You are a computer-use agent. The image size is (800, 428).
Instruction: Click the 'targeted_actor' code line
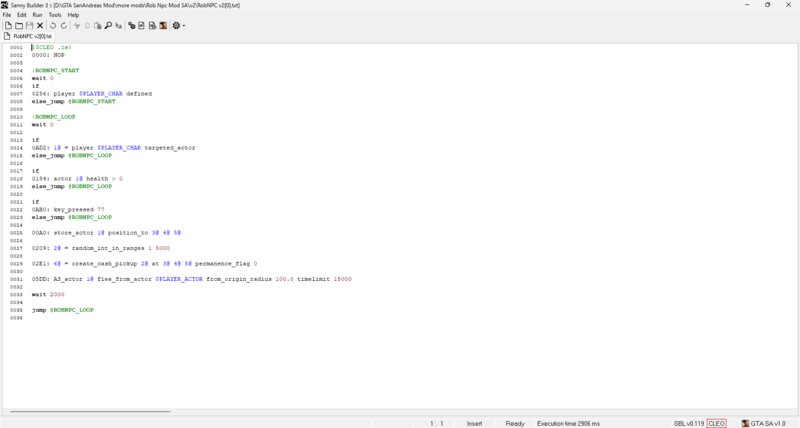pos(113,148)
